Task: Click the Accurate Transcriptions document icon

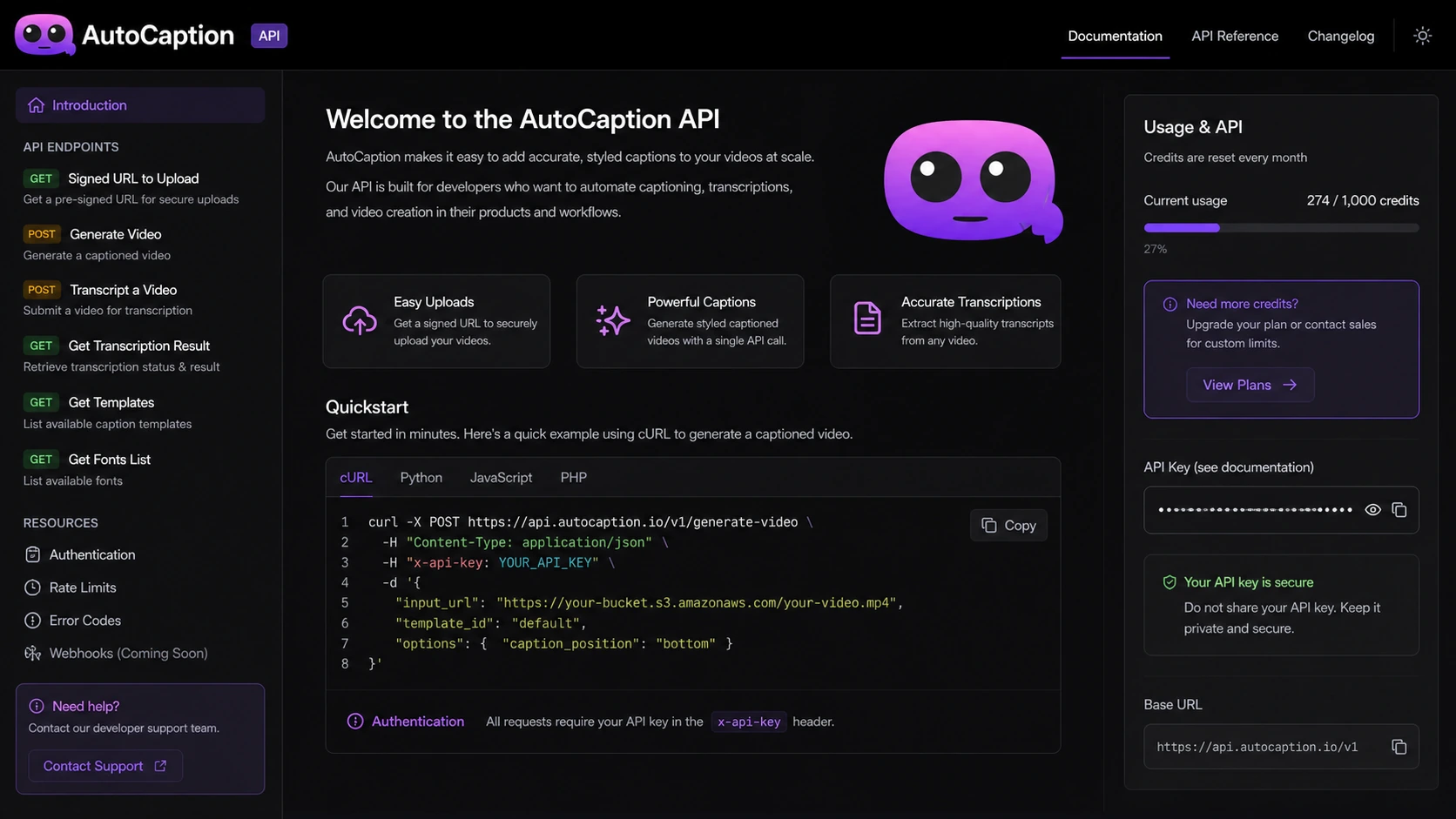Action: click(867, 319)
